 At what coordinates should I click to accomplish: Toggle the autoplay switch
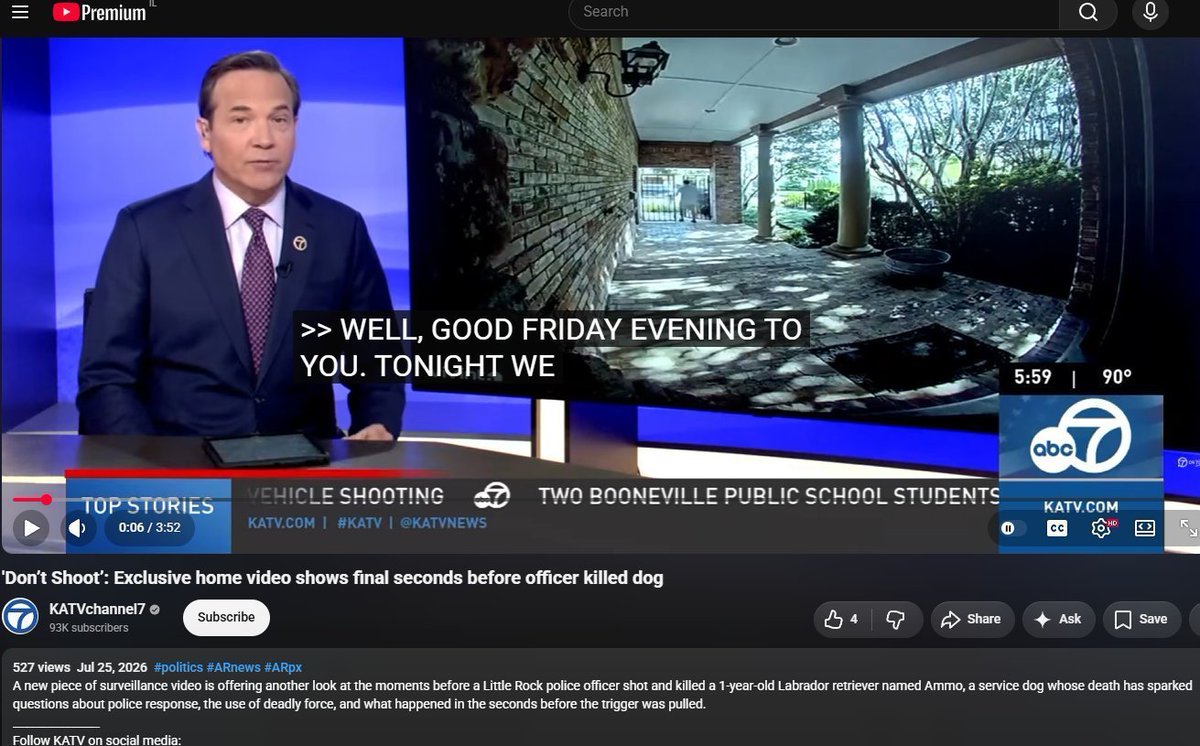coord(1012,528)
